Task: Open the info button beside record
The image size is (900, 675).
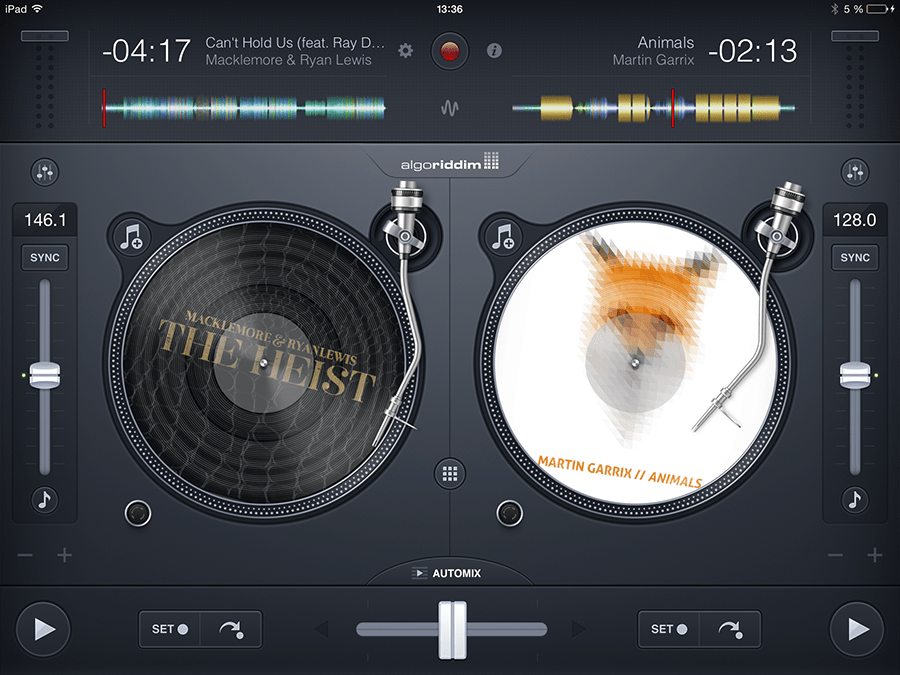Action: point(494,51)
